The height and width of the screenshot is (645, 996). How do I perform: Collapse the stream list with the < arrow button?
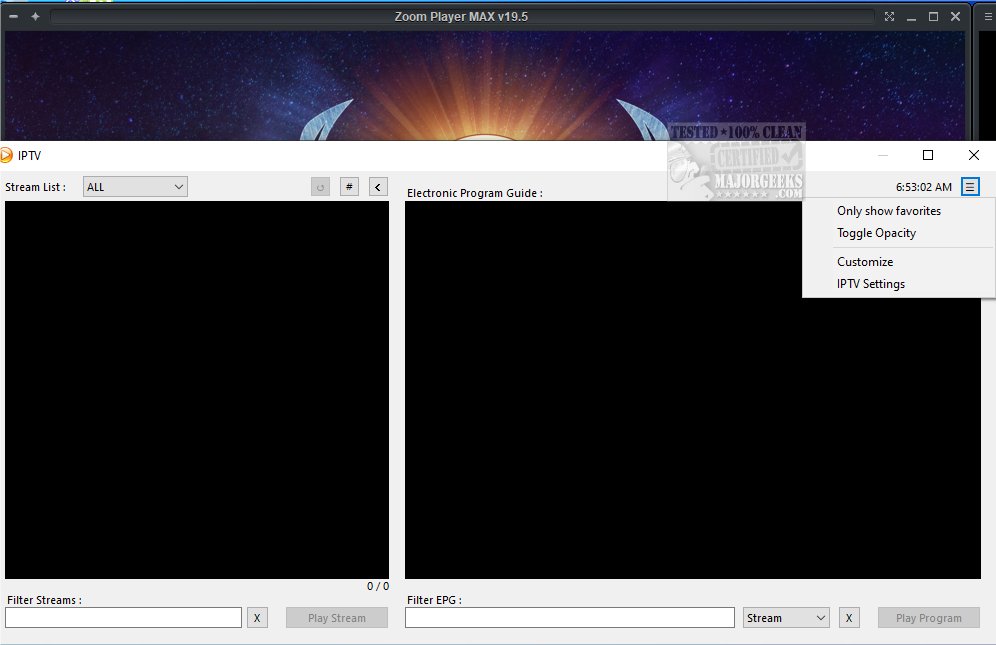(x=378, y=187)
